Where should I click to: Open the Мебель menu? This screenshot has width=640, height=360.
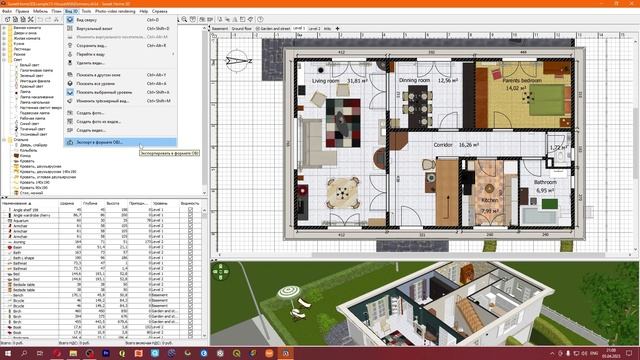pos(40,11)
